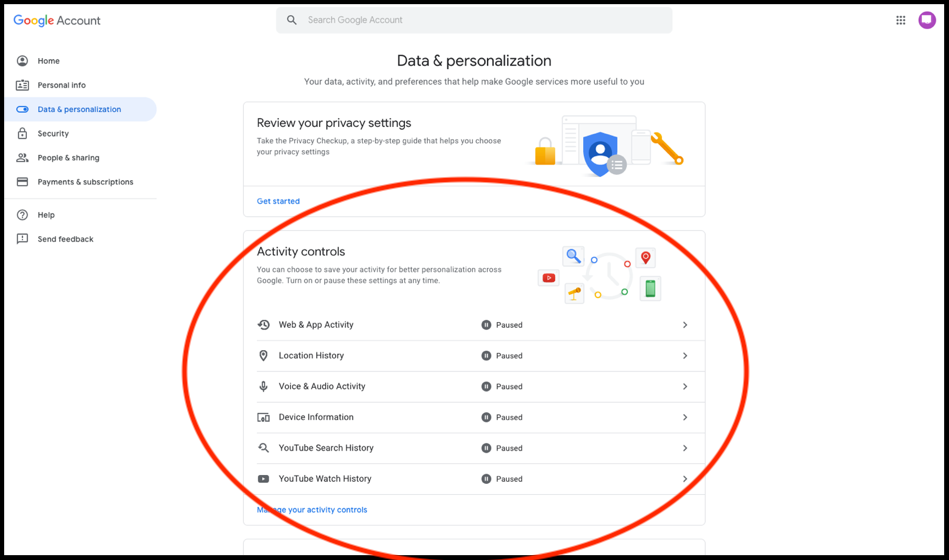
Task: Click the Paused indicator for Web & App Activity
Action: (502, 325)
